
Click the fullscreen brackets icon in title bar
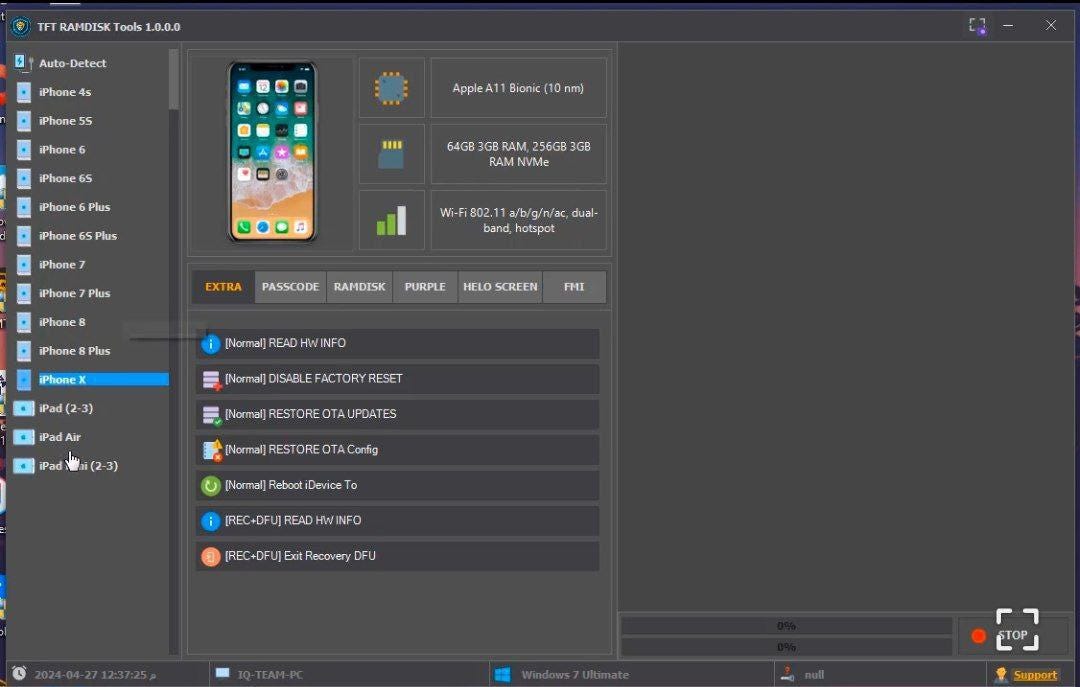(977, 26)
